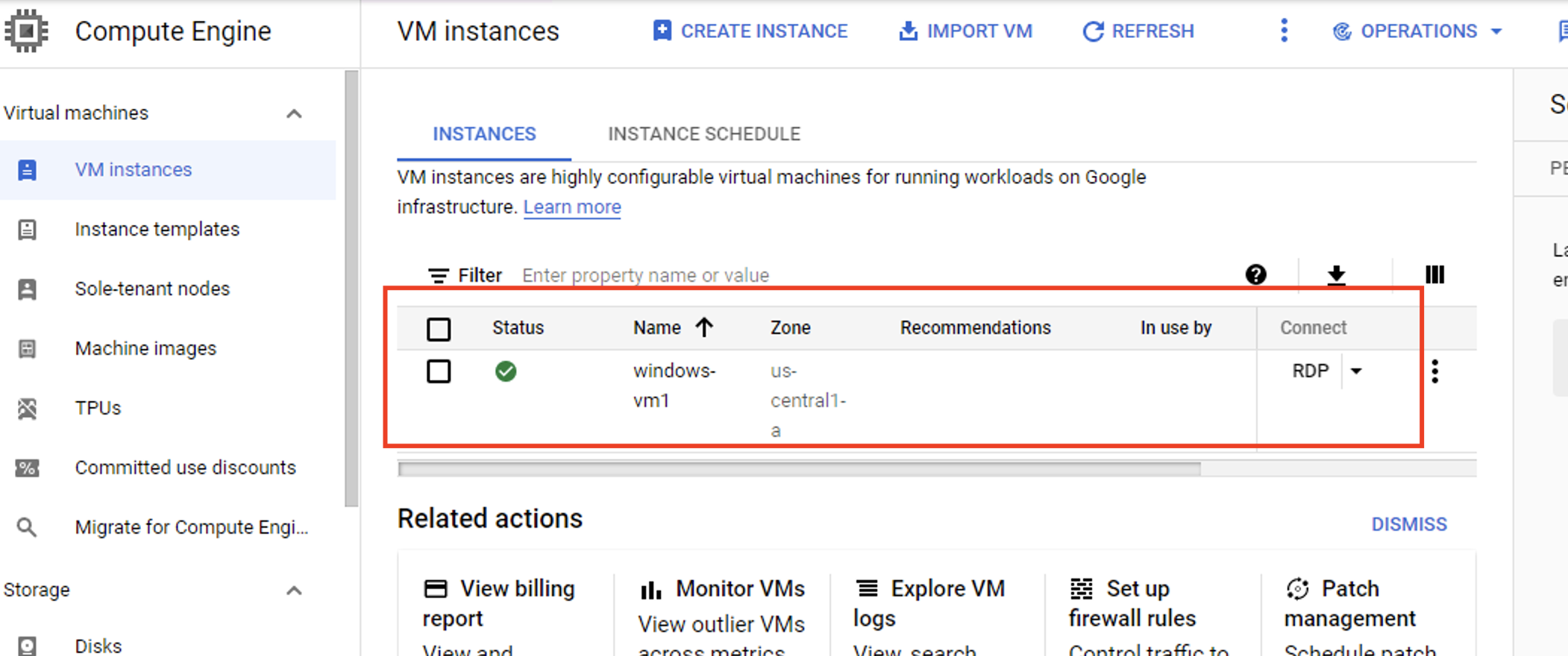1568x656 pixels.
Task: Connect to windows-vm1 via RDP
Action: [x=1311, y=371]
